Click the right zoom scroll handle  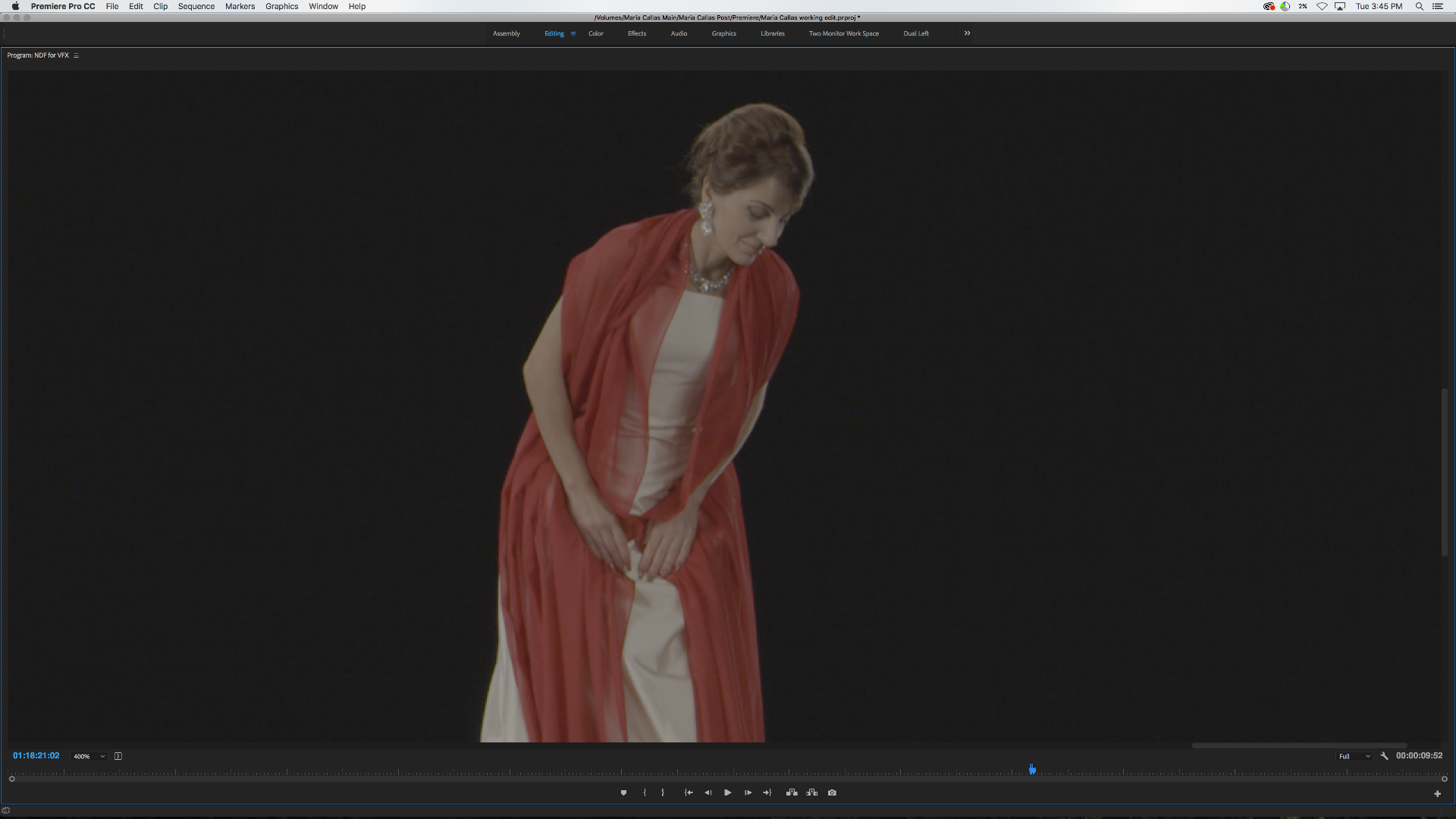click(1444, 779)
